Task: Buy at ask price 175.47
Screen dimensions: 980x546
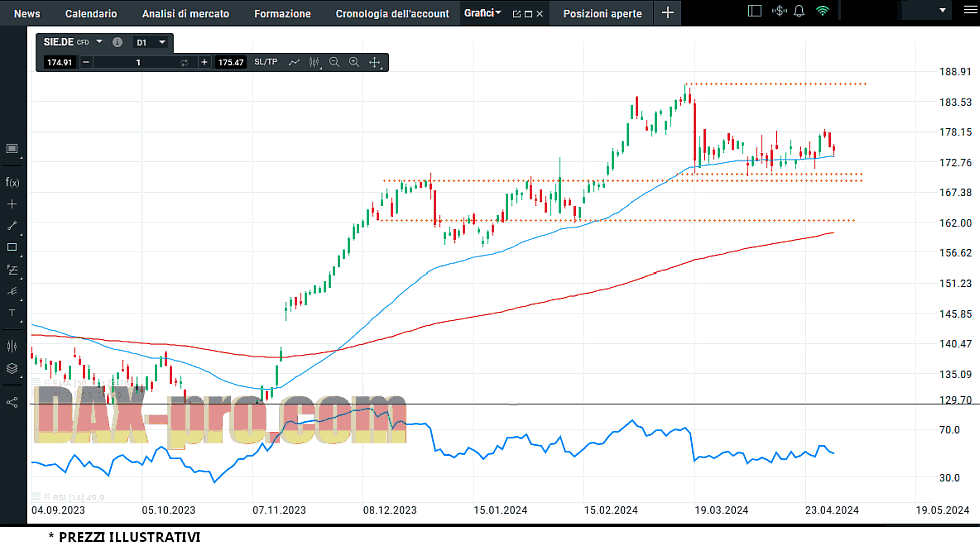Action: pos(231,62)
